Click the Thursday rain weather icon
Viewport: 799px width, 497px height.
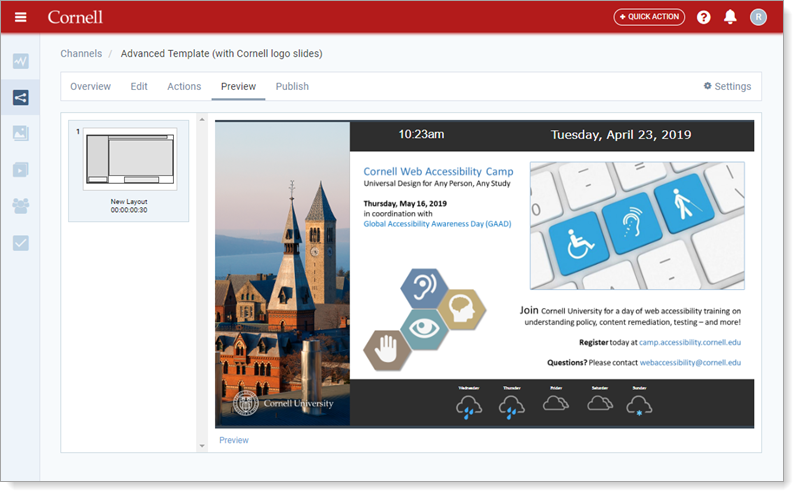[x=512, y=407]
